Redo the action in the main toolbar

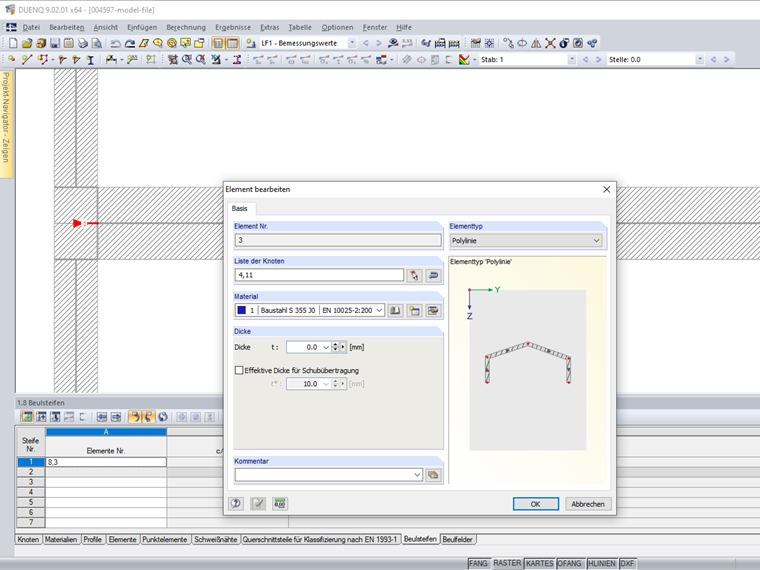click(130, 43)
